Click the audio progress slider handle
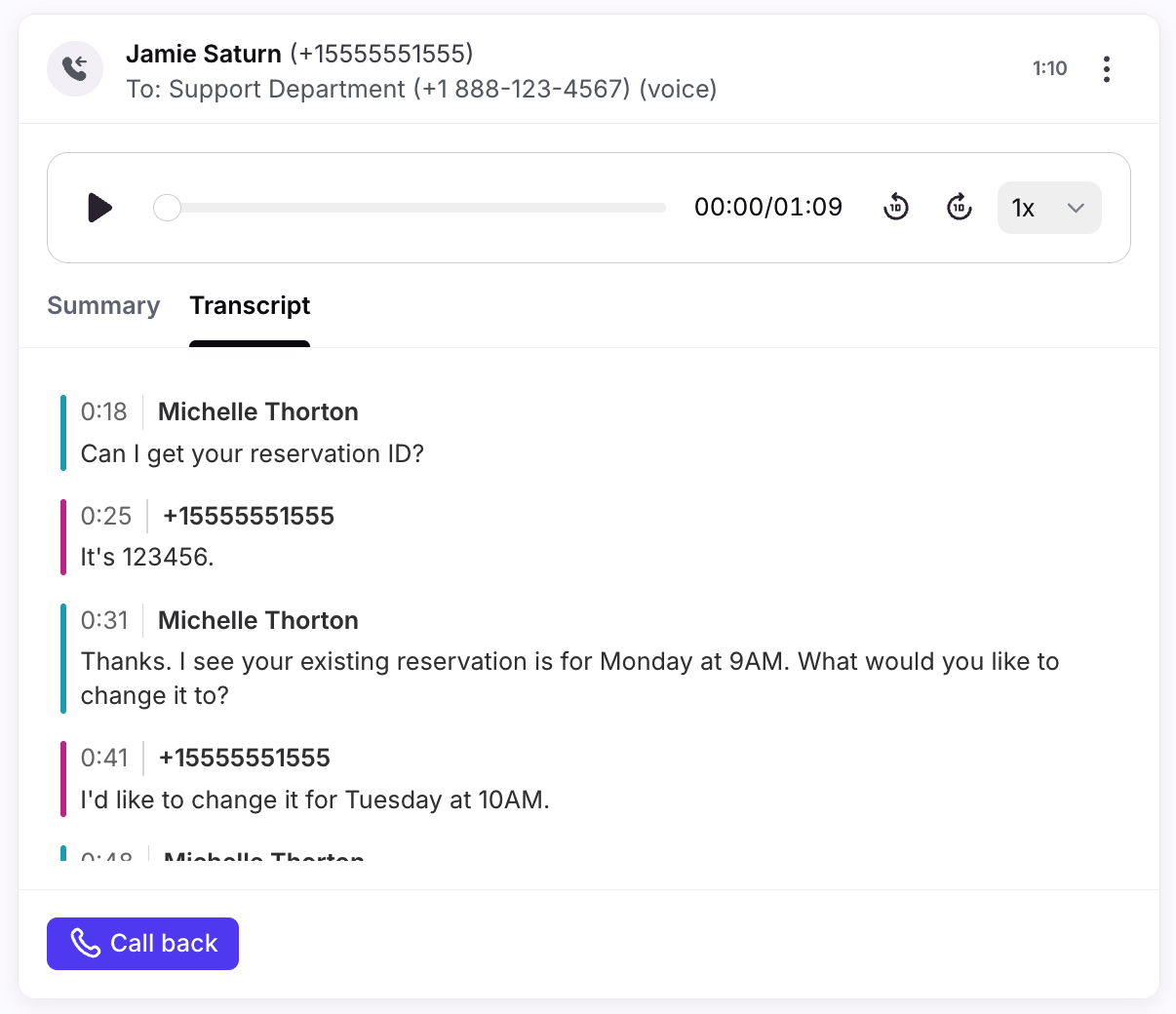Screen dimensions: 1176x1014 pos(168,208)
